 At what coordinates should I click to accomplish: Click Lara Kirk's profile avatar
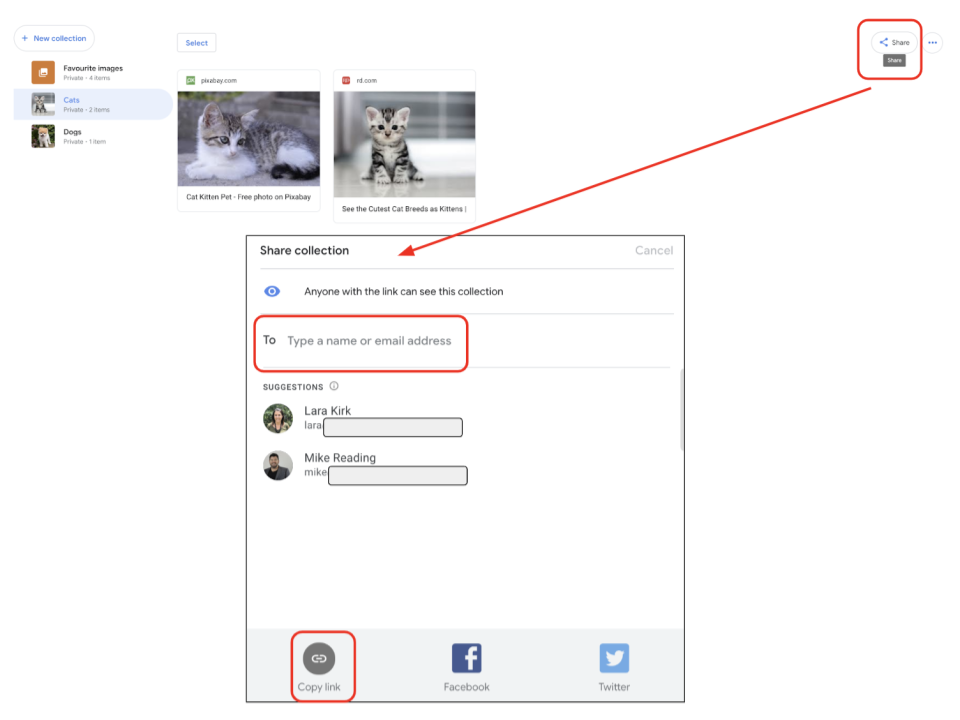[278, 418]
